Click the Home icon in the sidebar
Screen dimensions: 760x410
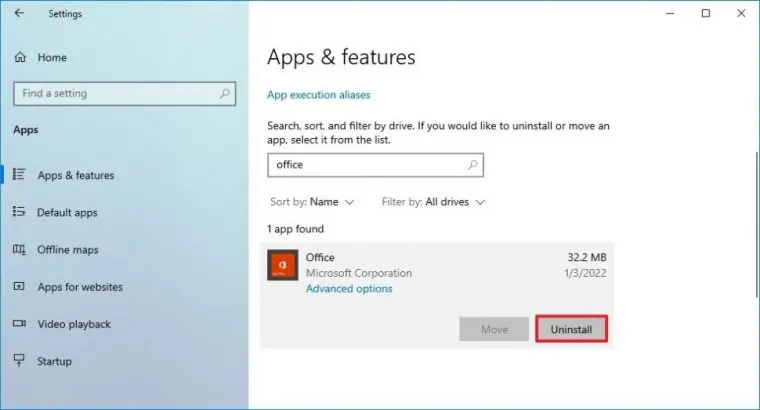20,58
